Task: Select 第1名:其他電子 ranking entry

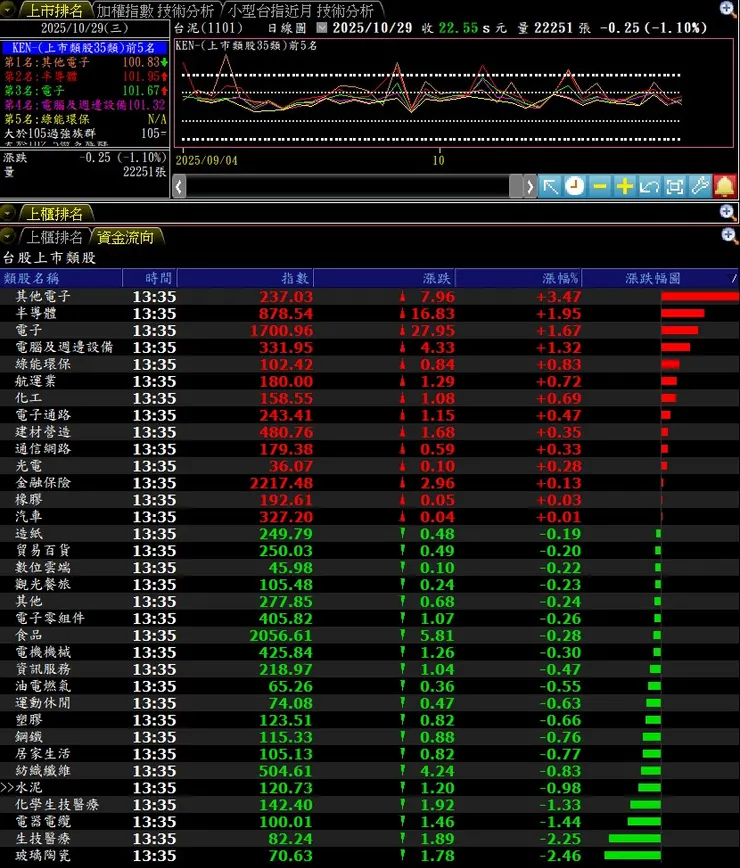Action: 85,62
